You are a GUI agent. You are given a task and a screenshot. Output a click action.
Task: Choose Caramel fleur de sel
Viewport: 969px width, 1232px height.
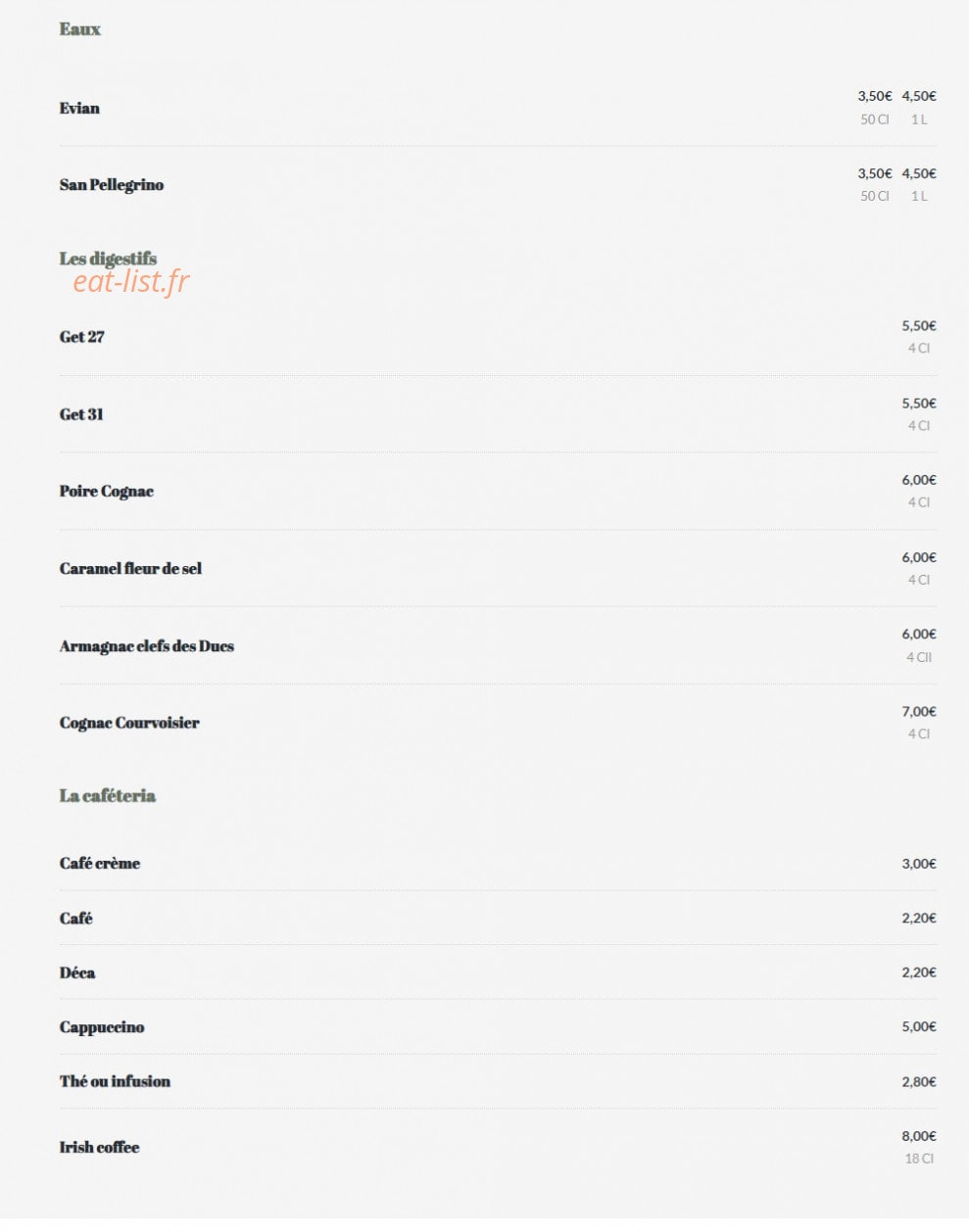pyautogui.click(x=130, y=568)
